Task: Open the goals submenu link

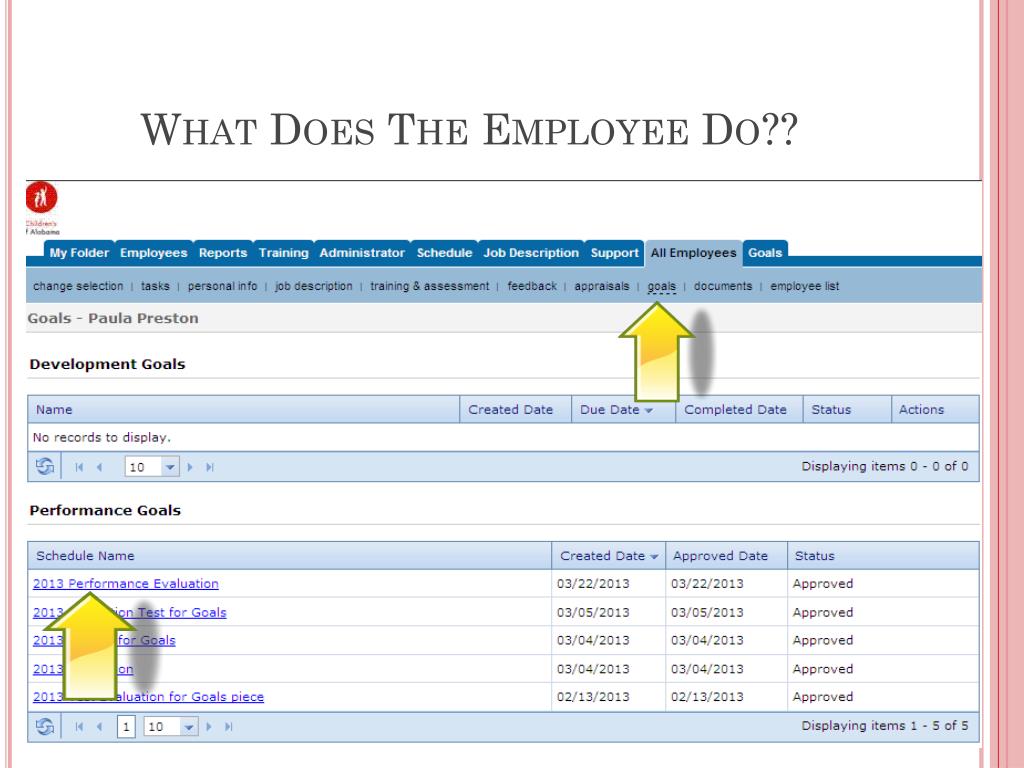Action: coord(662,286)
